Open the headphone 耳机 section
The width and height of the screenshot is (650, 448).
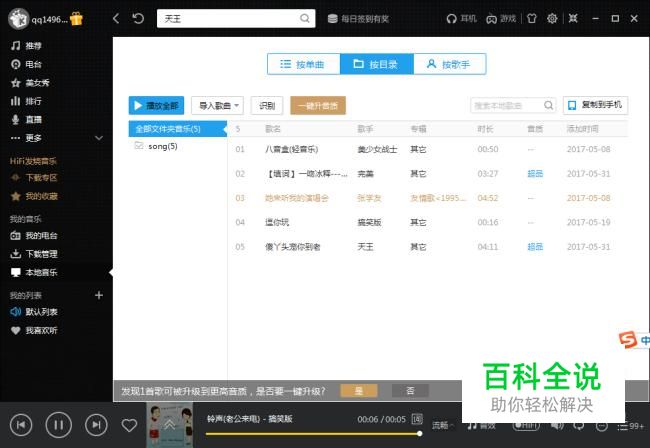(x=461, y=19)
